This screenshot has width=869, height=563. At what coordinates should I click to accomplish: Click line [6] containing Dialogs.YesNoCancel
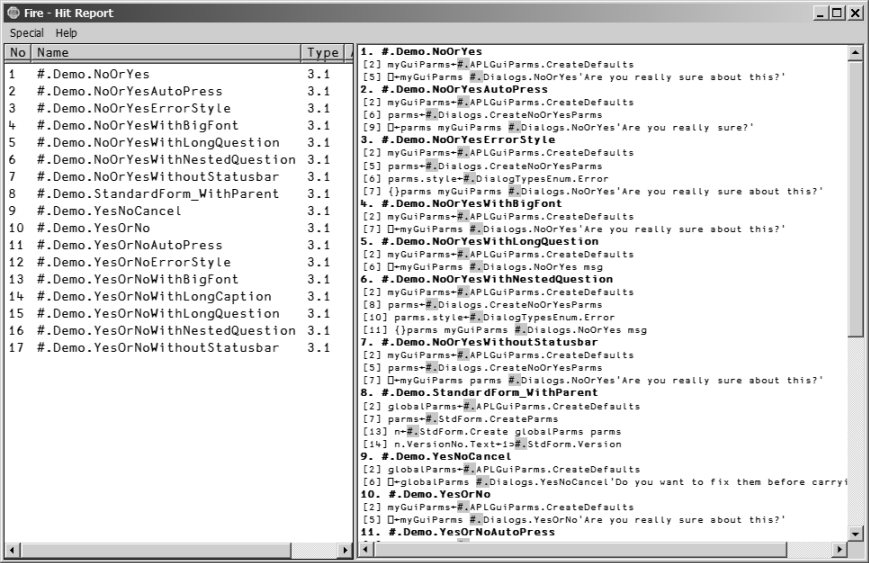[605, 482]
